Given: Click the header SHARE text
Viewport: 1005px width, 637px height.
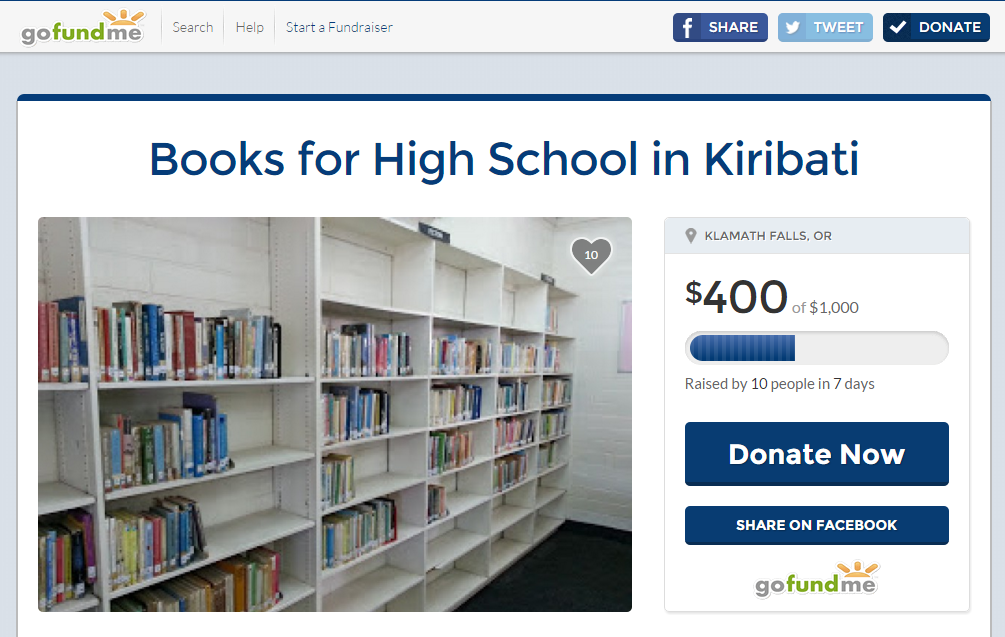Looking at the screenshot, I should point(733,27).
